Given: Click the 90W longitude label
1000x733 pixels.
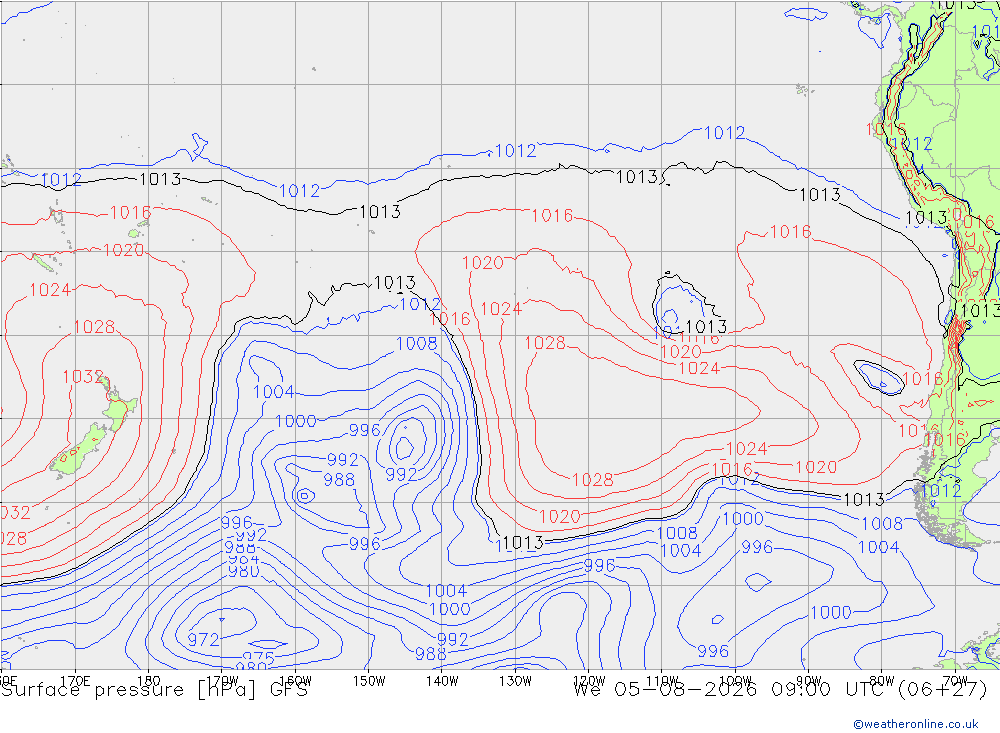Looking at the screenshot, I should point(809,681).
